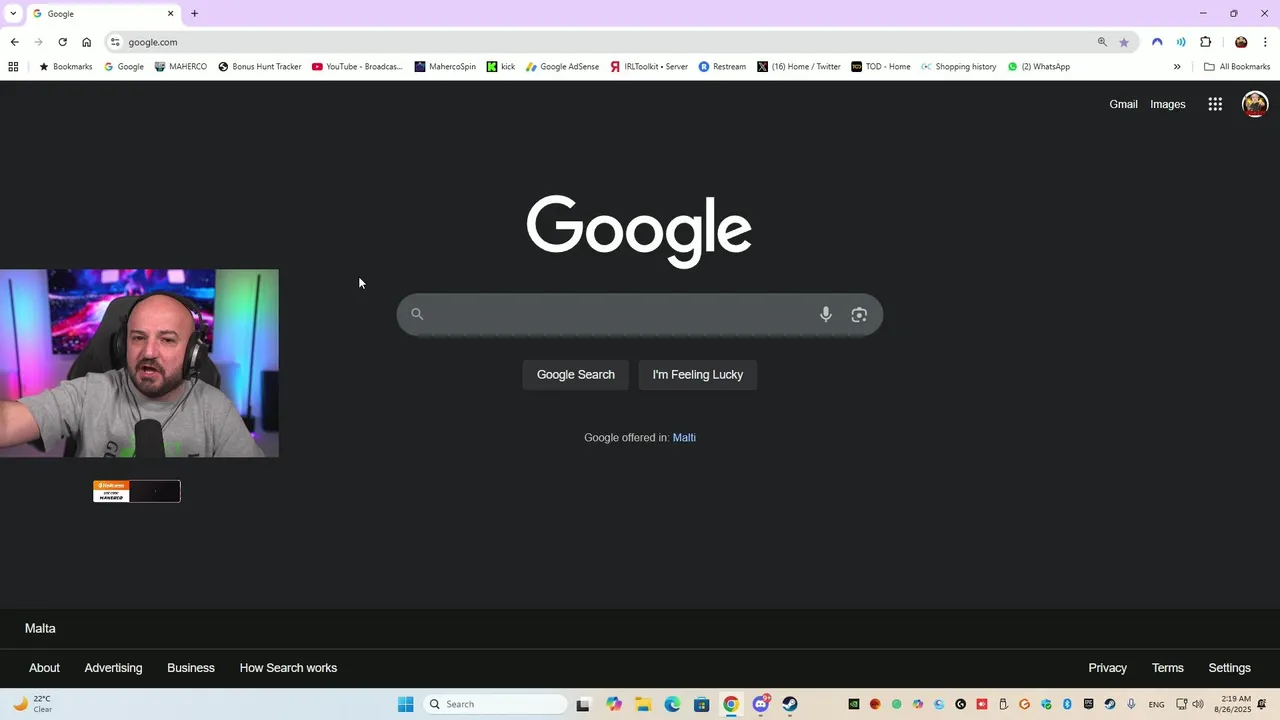Viewport: 1280px width, 720px height.
Task: Open the IRLToolkit Server bookmark
Action: click(x=649, y=66)
